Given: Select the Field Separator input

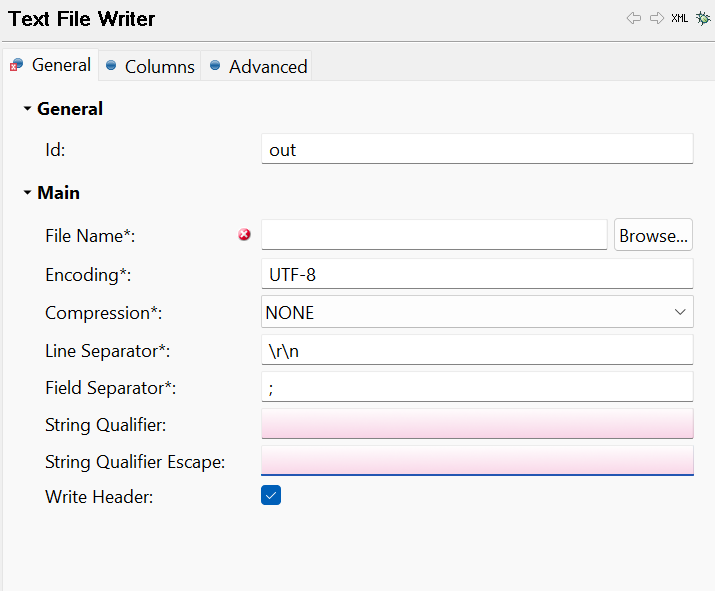Looking at the screenshot, I should click(477, 387).
